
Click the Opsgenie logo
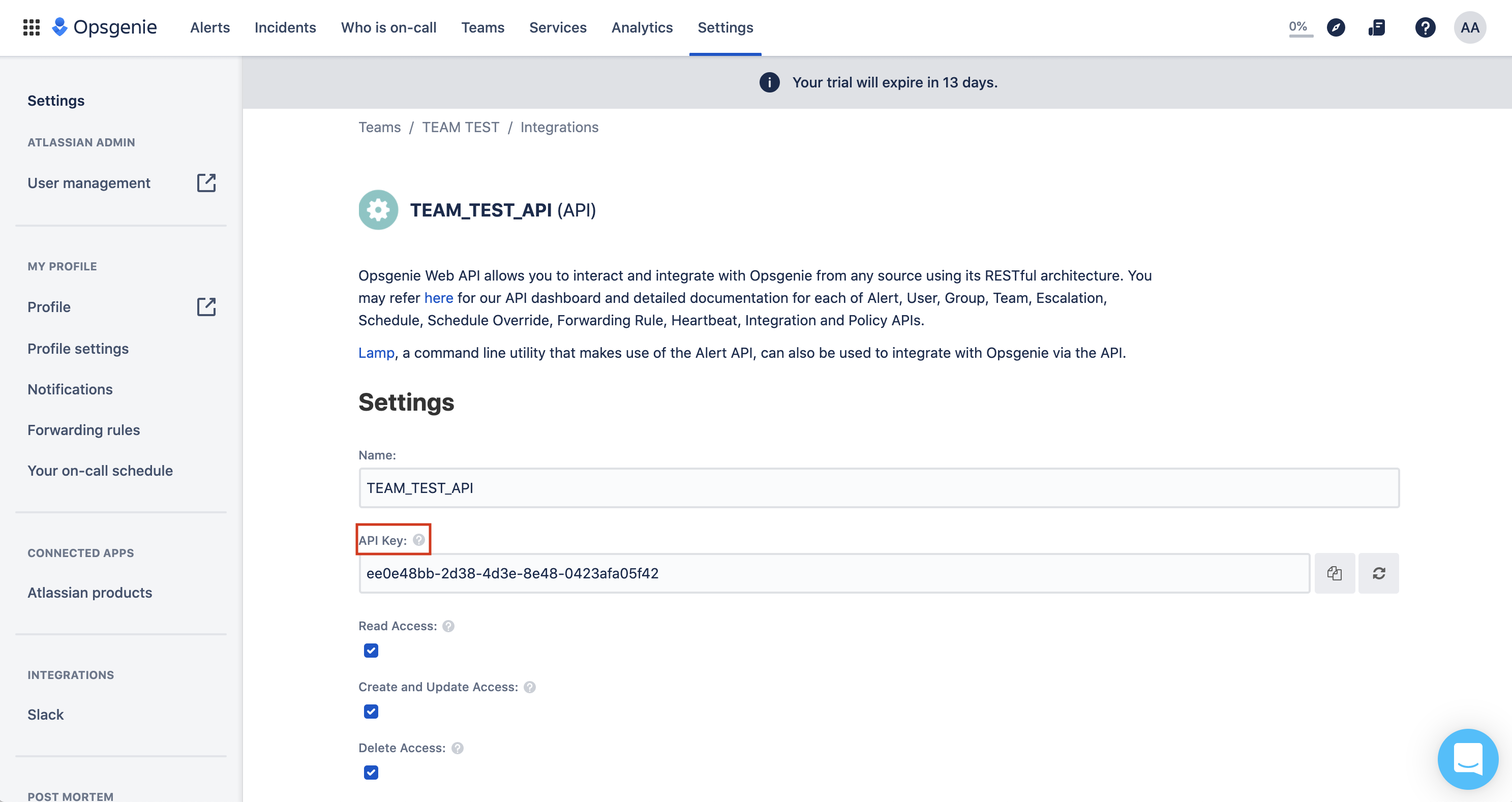(106, 27)
